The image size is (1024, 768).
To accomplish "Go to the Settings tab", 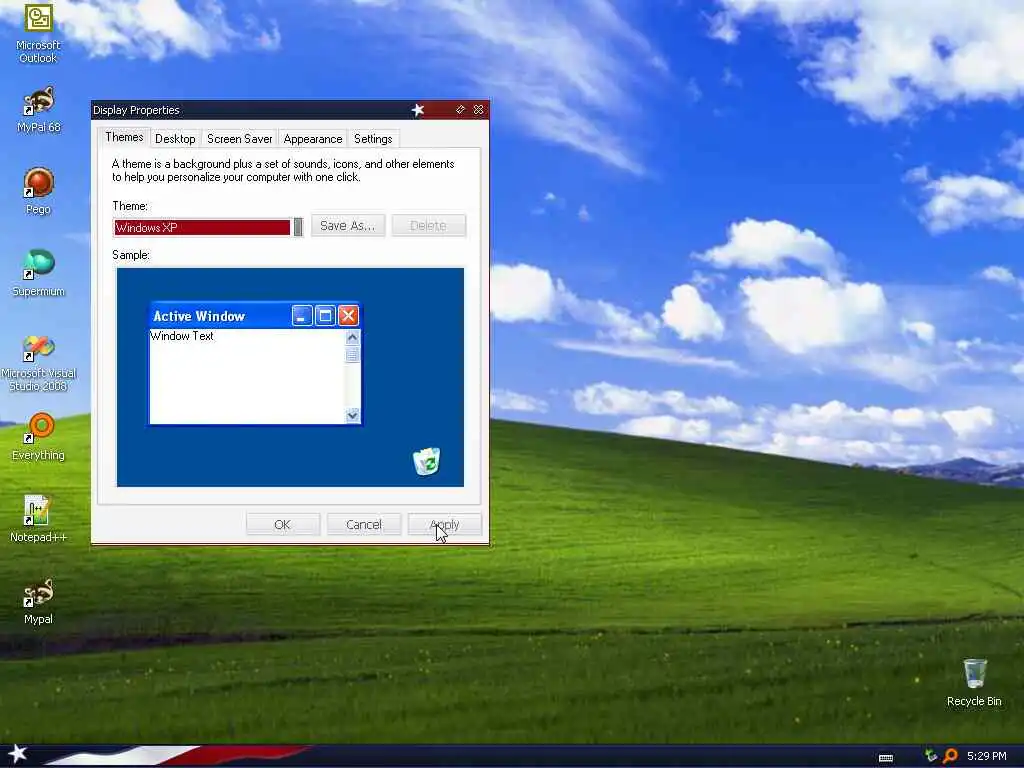I will point(373,139).
